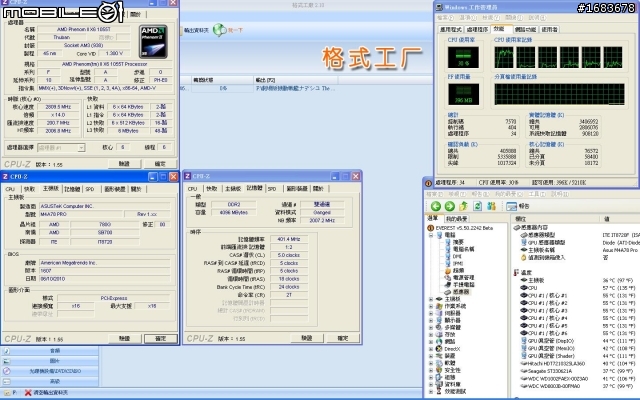Switch to CPU tab in mainboard CPU-Z window

click(x=10, y=189)
